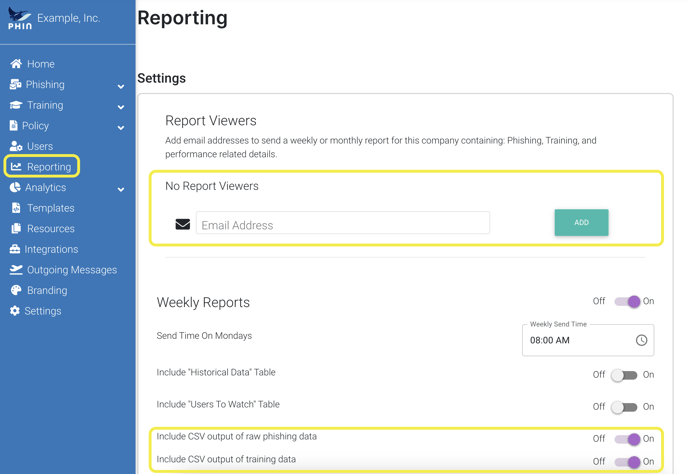This screenshot has height=474, width=688.
Task: Click the Phishing sidebar icon
Action: pyautogui.click(x=15, y=84)
